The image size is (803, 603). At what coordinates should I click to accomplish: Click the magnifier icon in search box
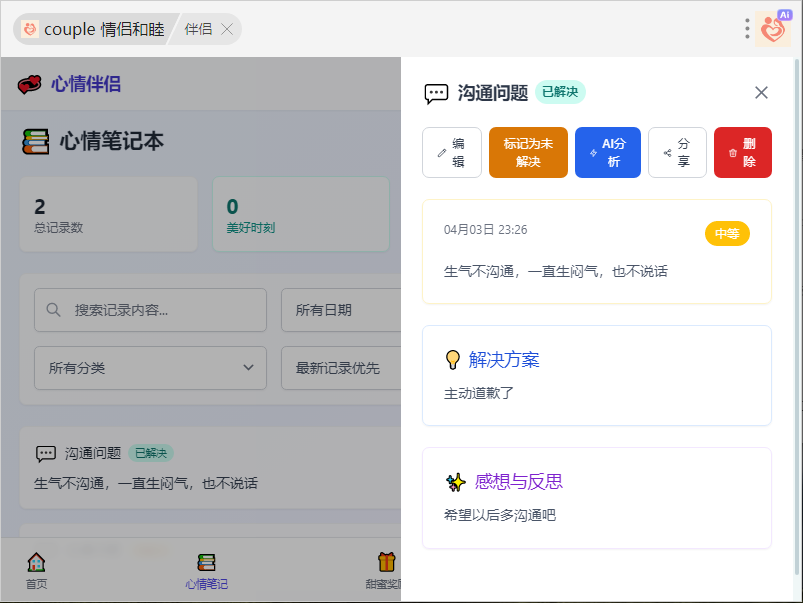[x=53, y=310]
